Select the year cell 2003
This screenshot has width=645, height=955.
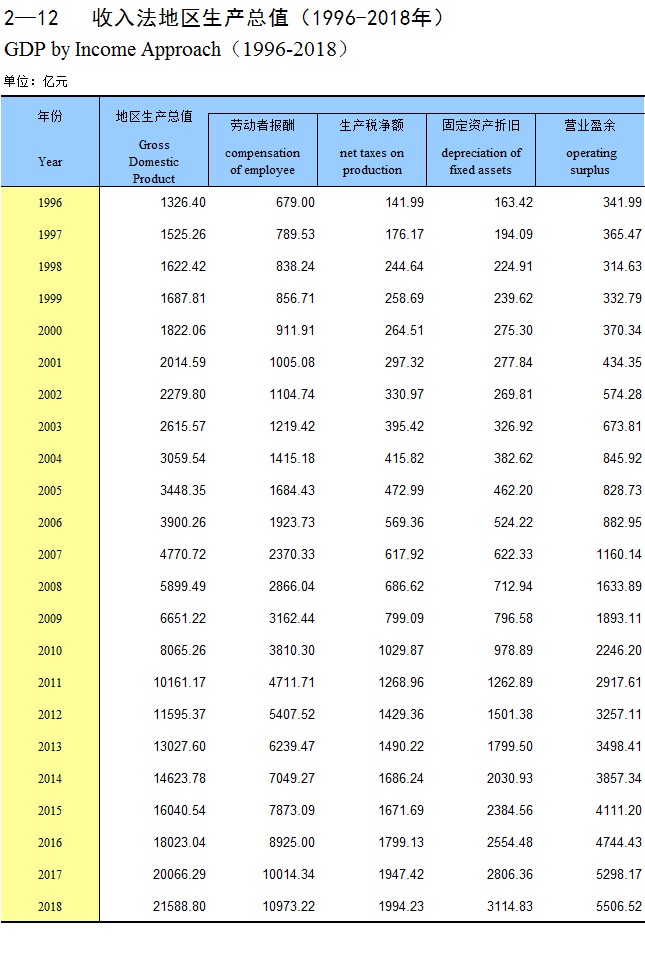50,426
